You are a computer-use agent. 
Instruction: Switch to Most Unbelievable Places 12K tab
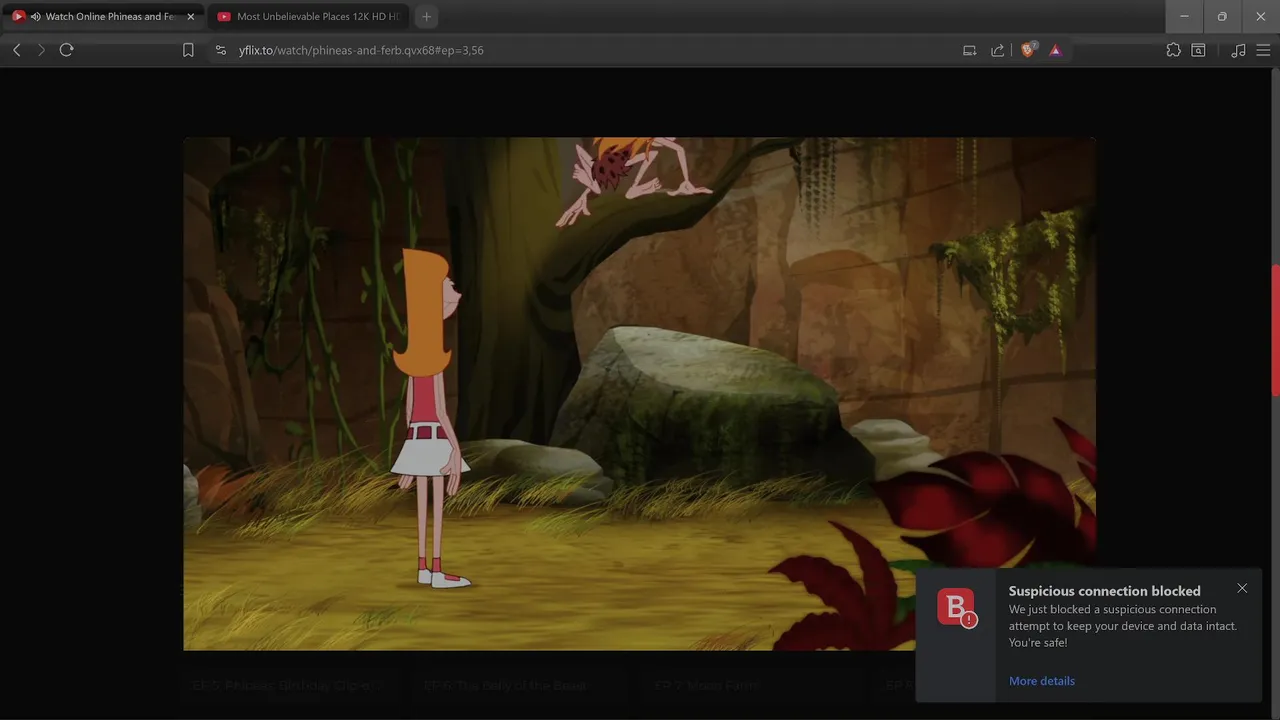(308, 17)
